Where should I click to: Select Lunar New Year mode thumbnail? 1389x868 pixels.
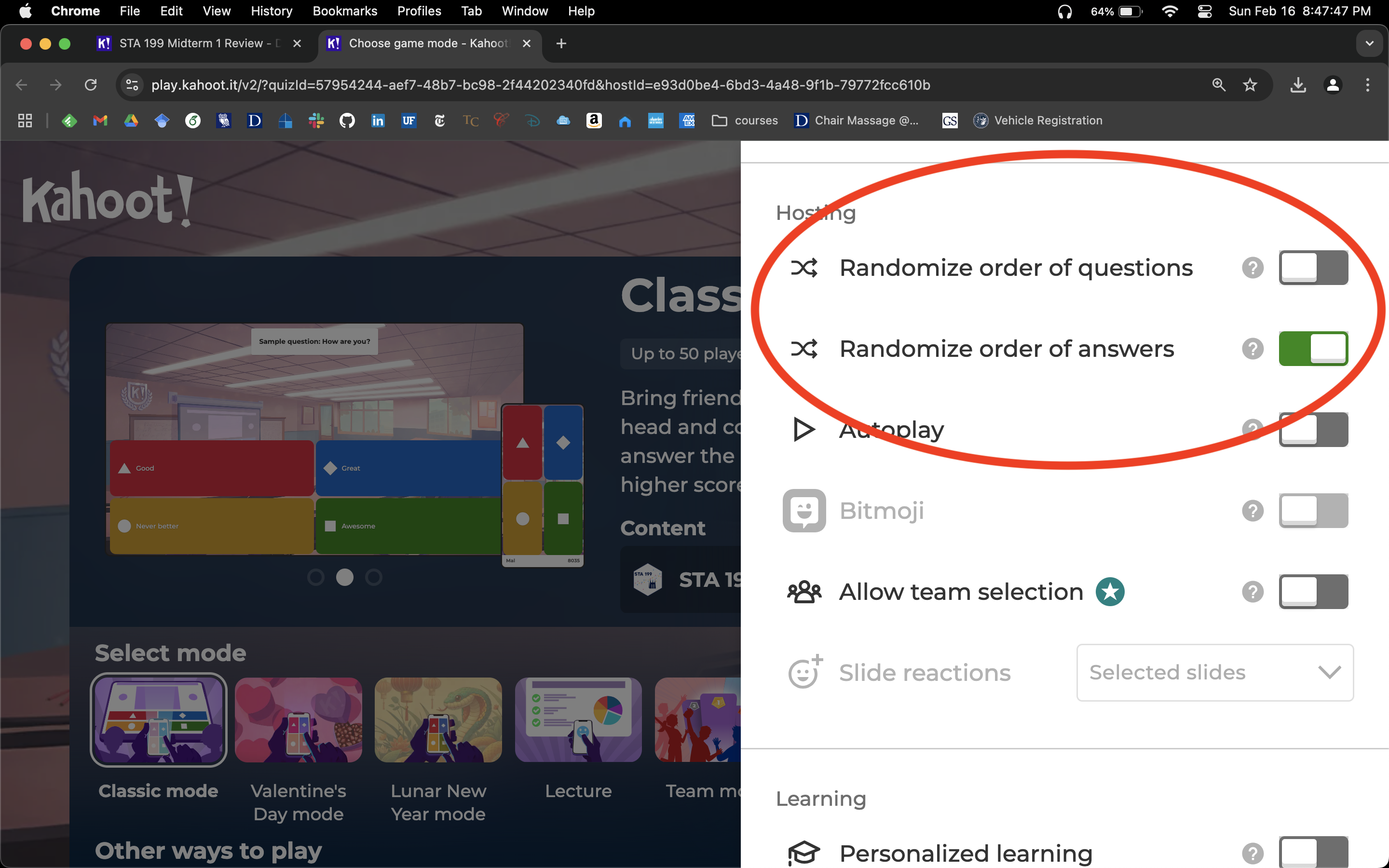pos(438,720)
